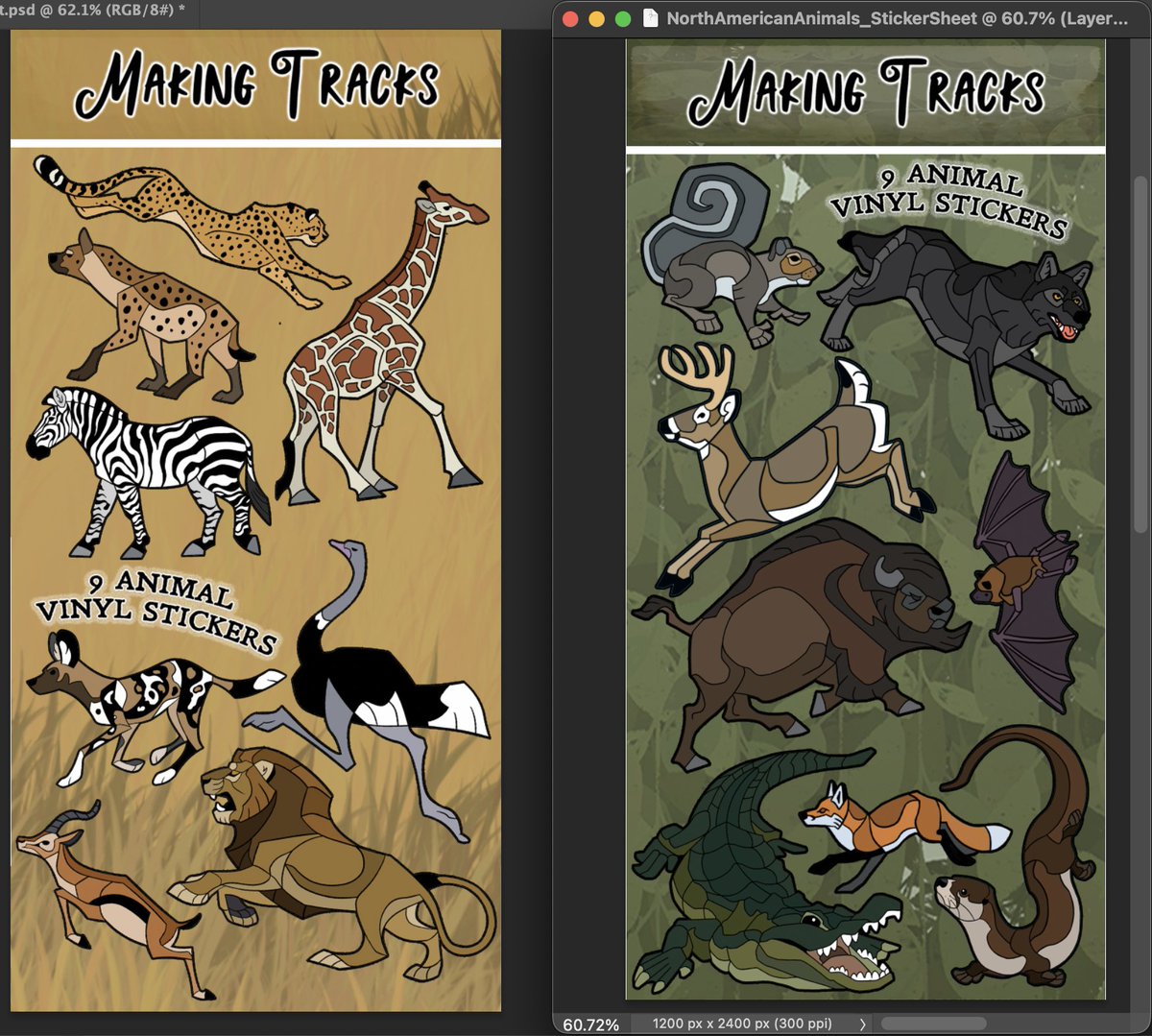Viewport: 1152px width, 1036px height.
Task: Minimize the NorthAmericanAnimals_StickerSheet window with the yellow button
Action: pos(596,18)
